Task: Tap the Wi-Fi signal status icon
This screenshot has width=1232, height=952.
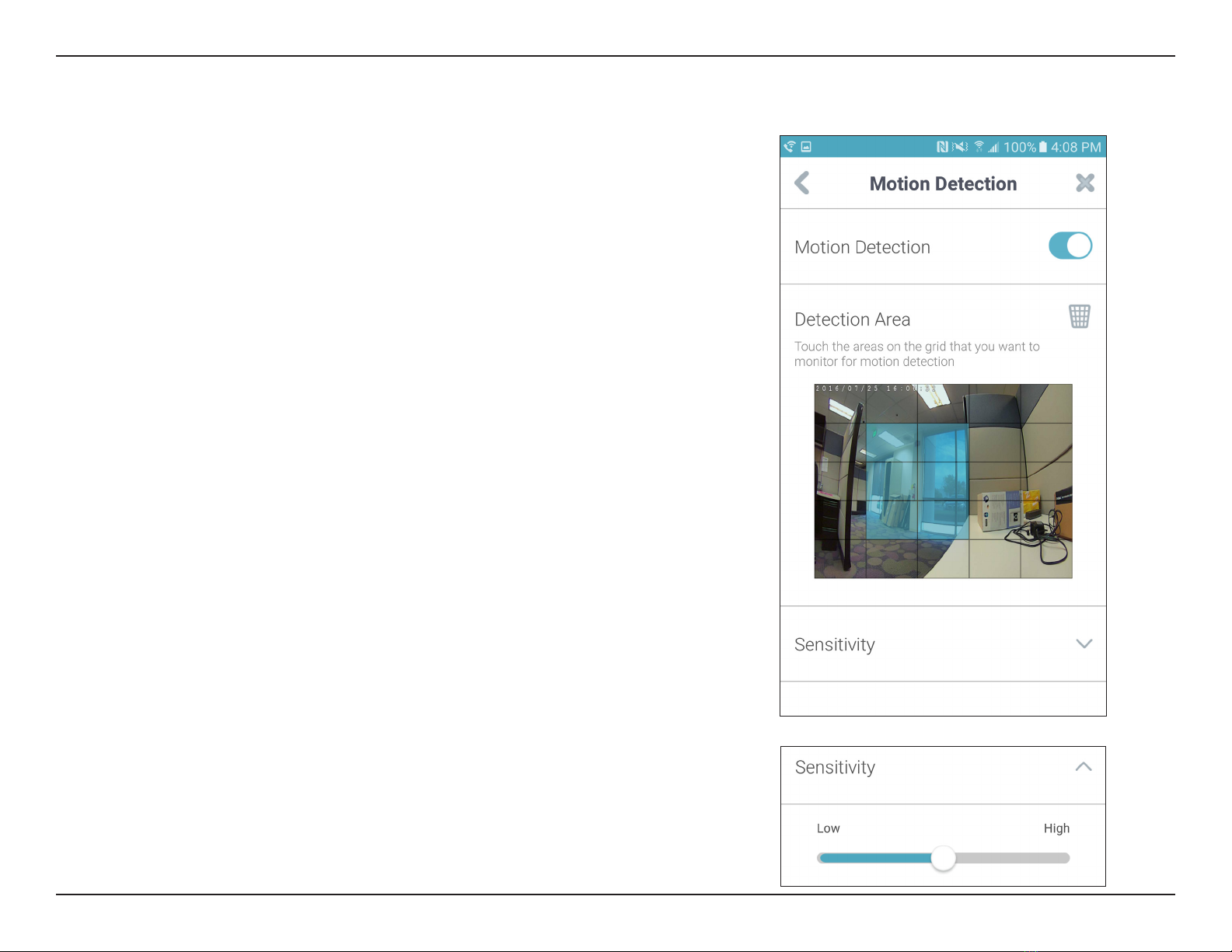Action: pos(979,147)
